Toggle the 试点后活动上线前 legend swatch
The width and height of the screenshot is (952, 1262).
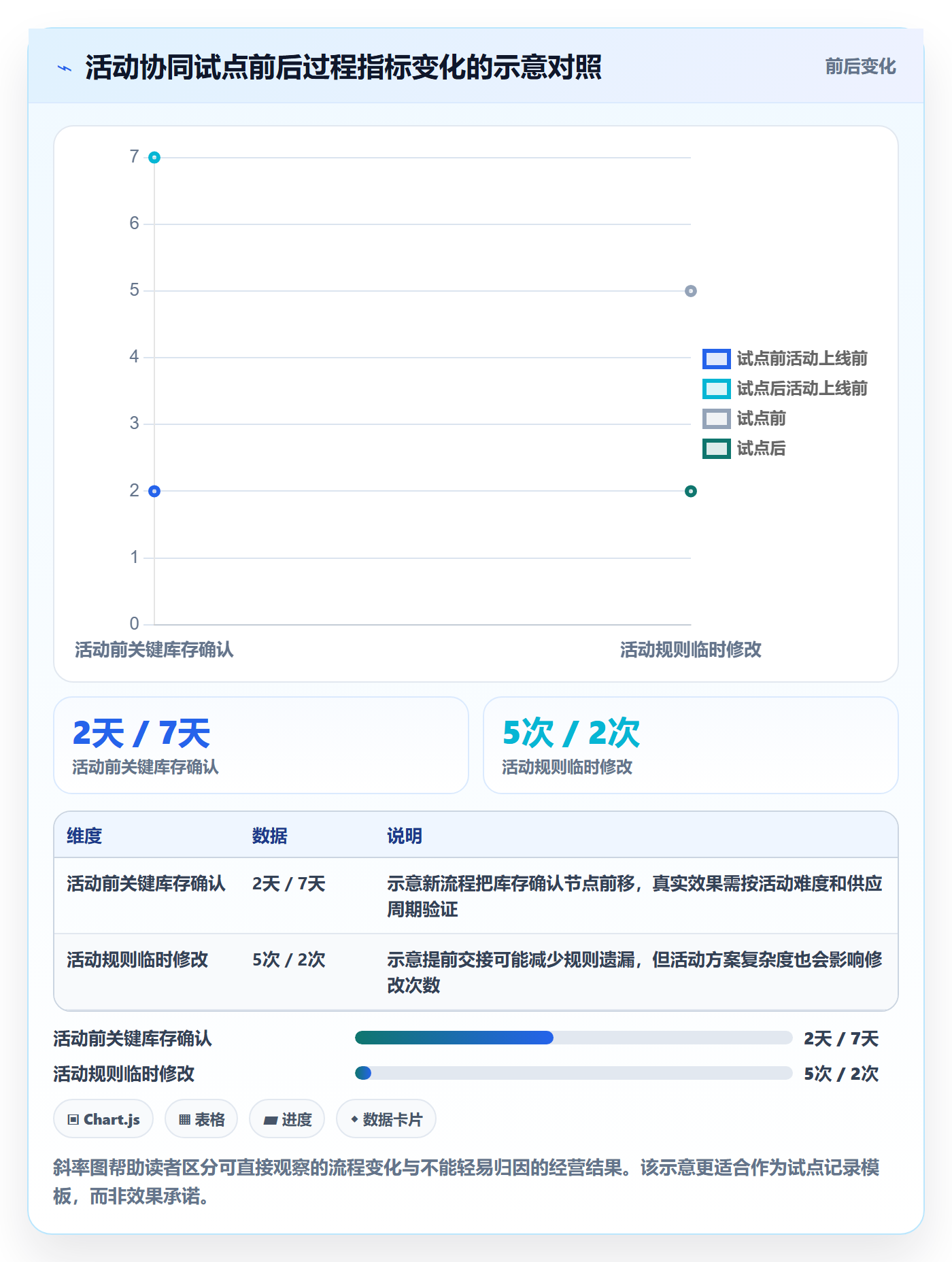click(x=716, y=388)
